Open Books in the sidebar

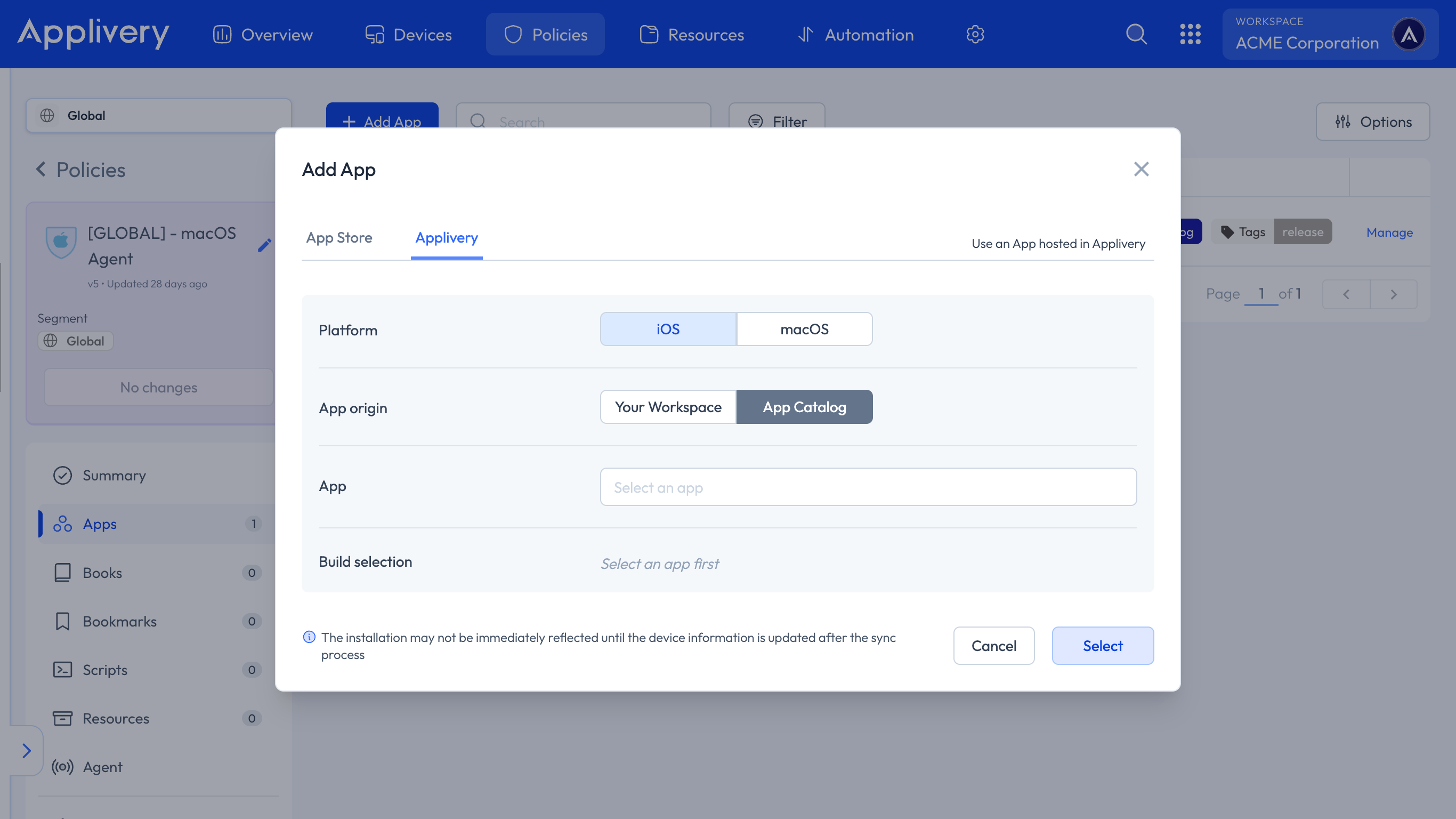[157, 573]
